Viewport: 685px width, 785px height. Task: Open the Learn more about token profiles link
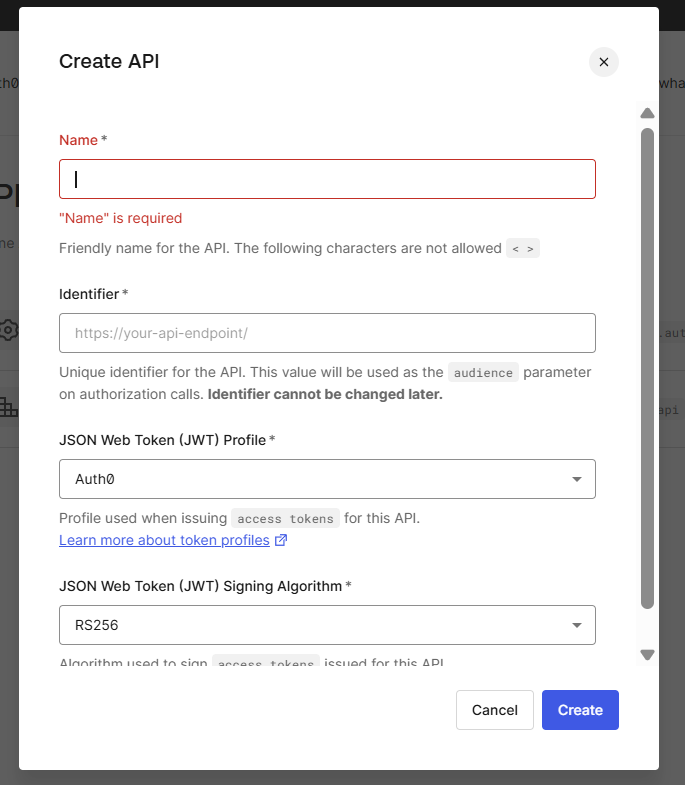[164, 540]
